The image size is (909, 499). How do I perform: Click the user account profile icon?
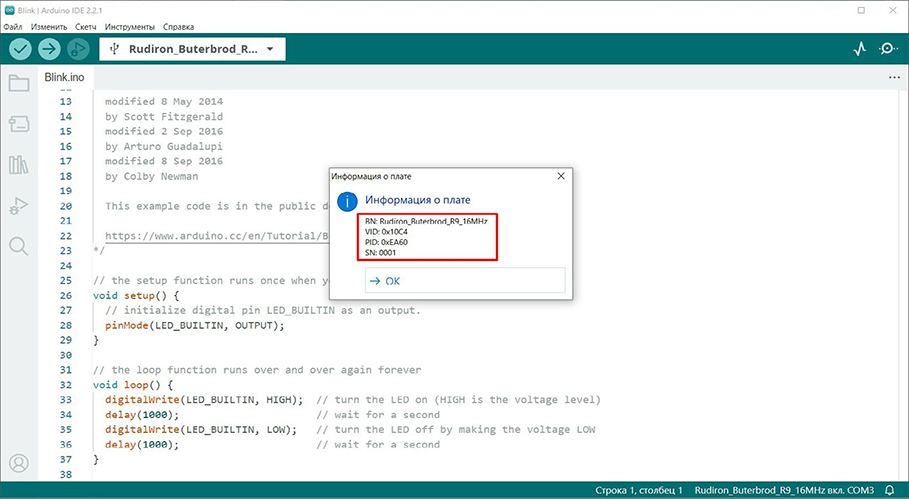tap(19, 463)
